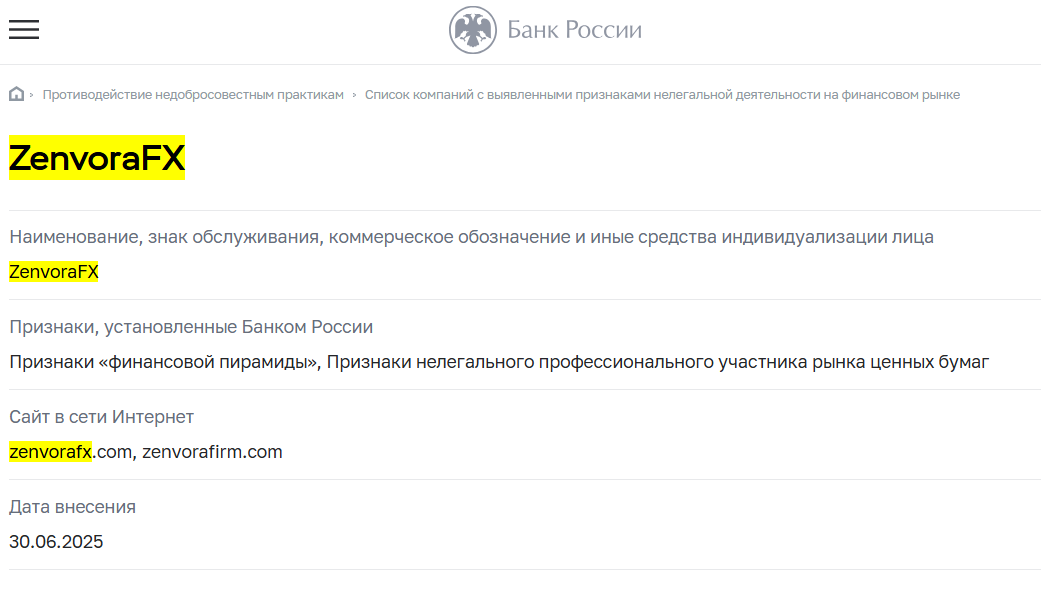Click 'Признаки нелегального профессионального участника' text
This screenshot has height=595, width=1041.
click(658, 362)
